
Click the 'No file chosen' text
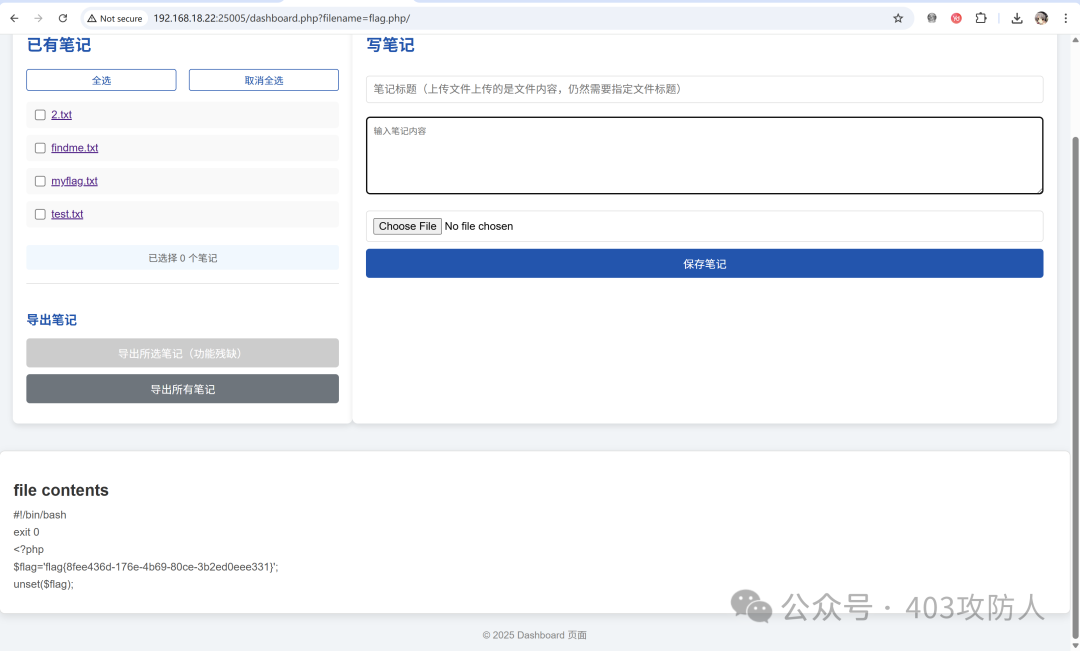tap(479, 226)
